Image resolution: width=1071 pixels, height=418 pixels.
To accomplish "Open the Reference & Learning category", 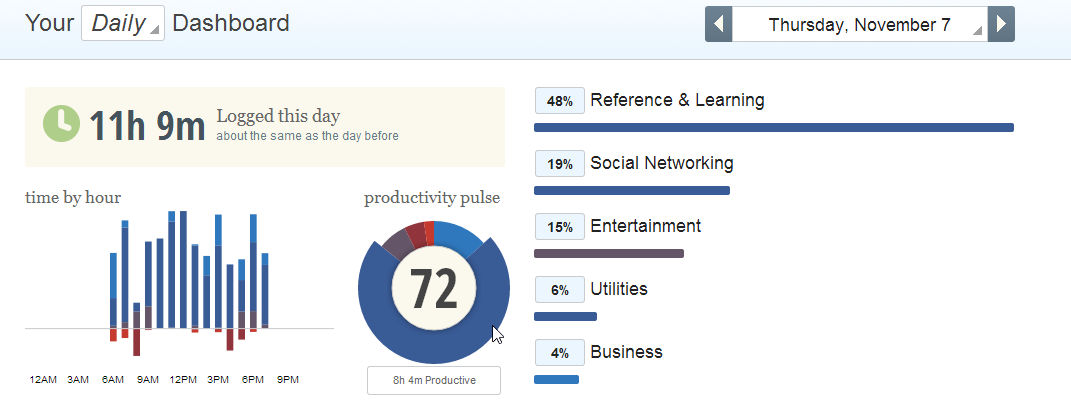I will [x=677, y=100].
